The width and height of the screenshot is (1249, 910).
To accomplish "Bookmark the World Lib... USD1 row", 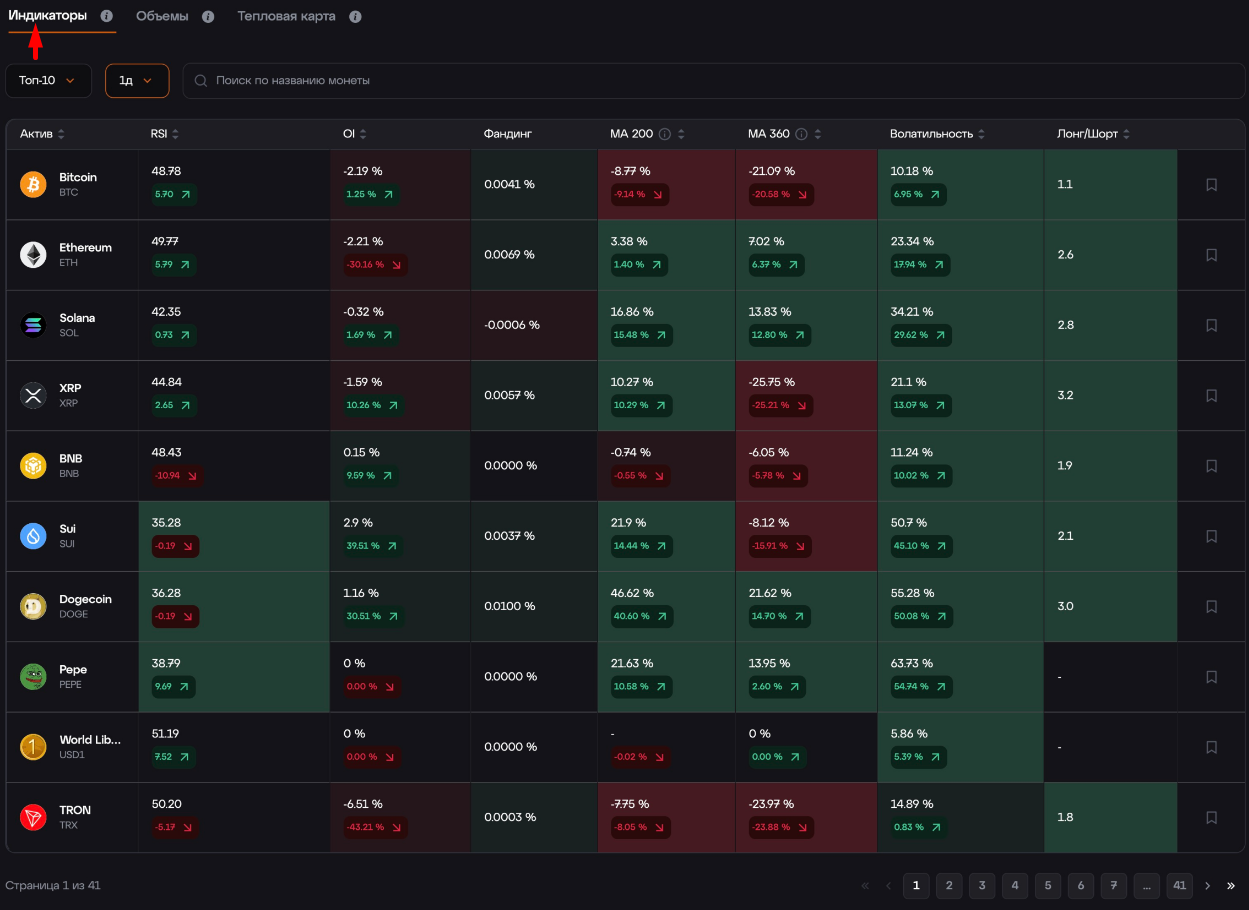I will click(1212, 747).
